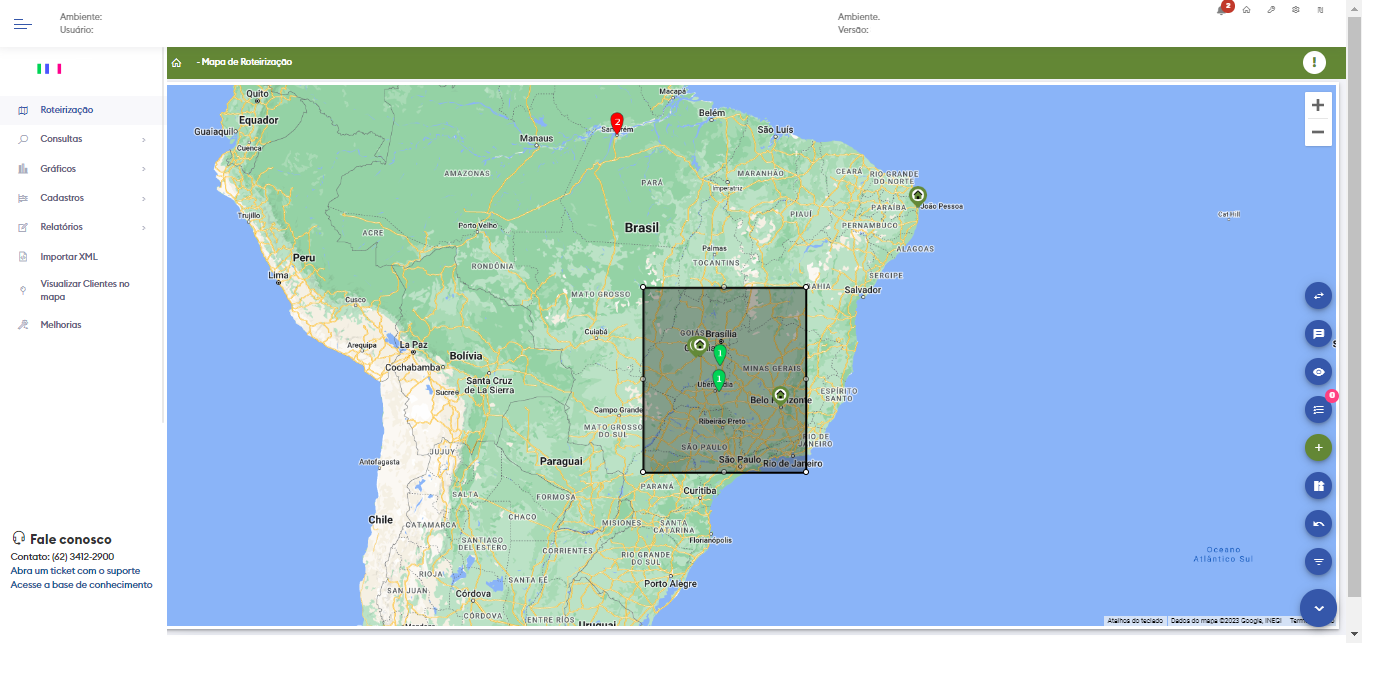Toggle visibility with the eye button
This screenshot has width=1377, height=676.
click(1318, 372)
